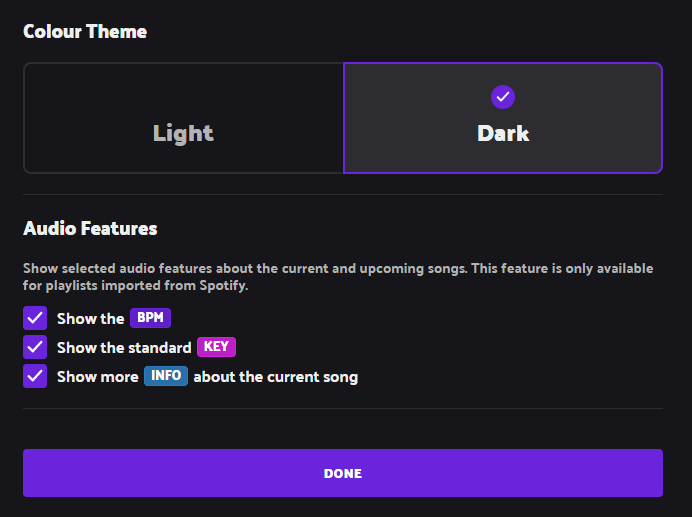The image size is (692, 517).
Task: Click the empty area of the Dark card below its label
Action: click(x=503, y=158)
